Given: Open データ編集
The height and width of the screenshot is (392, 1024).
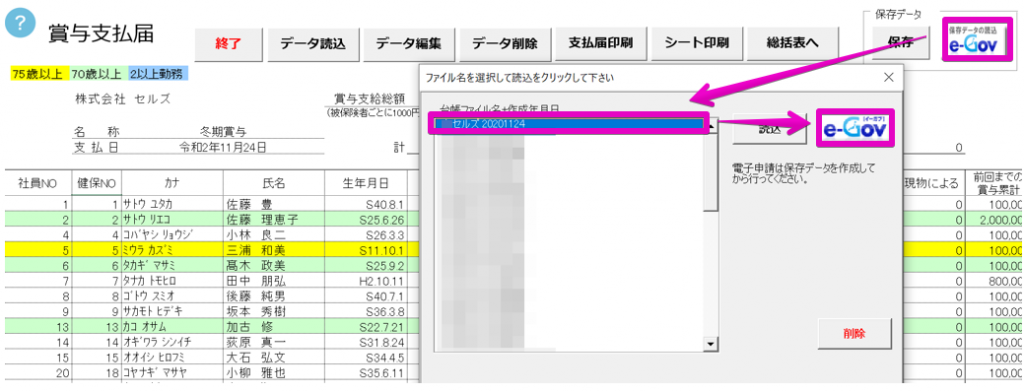Looking at the screenshot, I should (409, 44).
